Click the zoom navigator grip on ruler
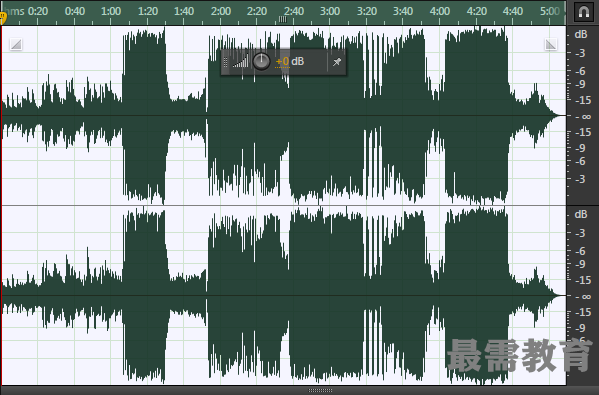This screenshot has width=599, height=395. 282,19
